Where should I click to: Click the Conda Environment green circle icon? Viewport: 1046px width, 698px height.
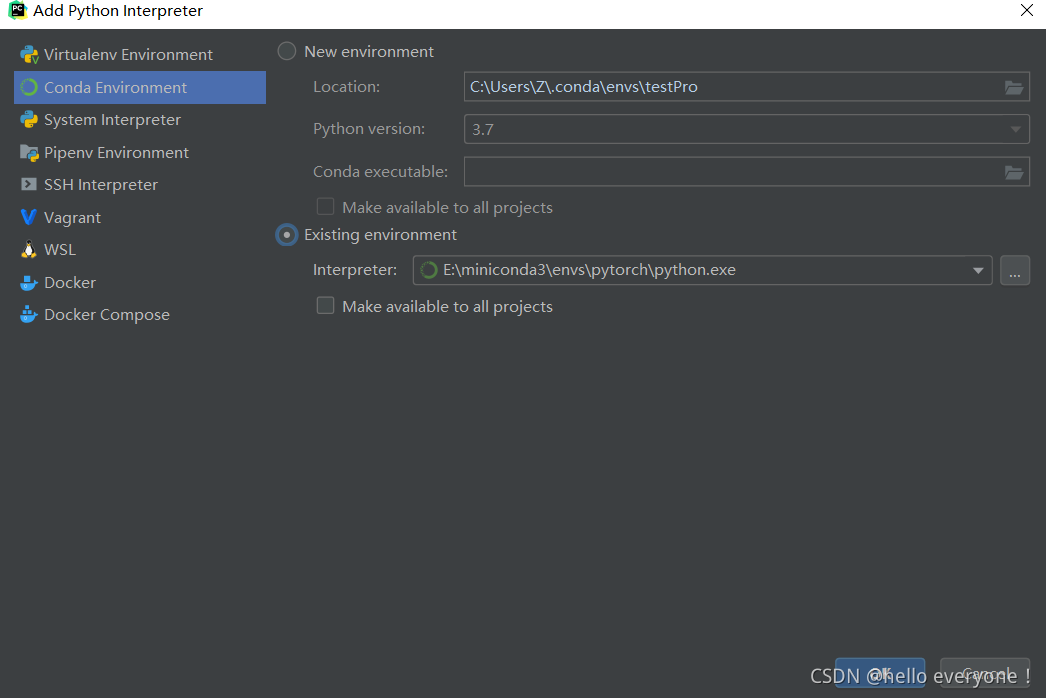pos(29,87)
